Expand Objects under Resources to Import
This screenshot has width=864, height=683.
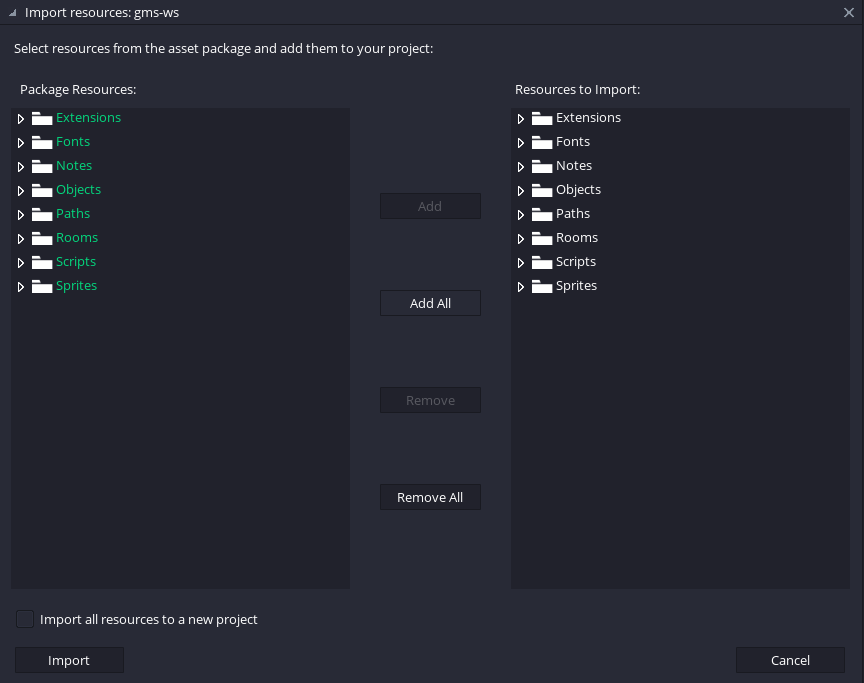(521, 189)
